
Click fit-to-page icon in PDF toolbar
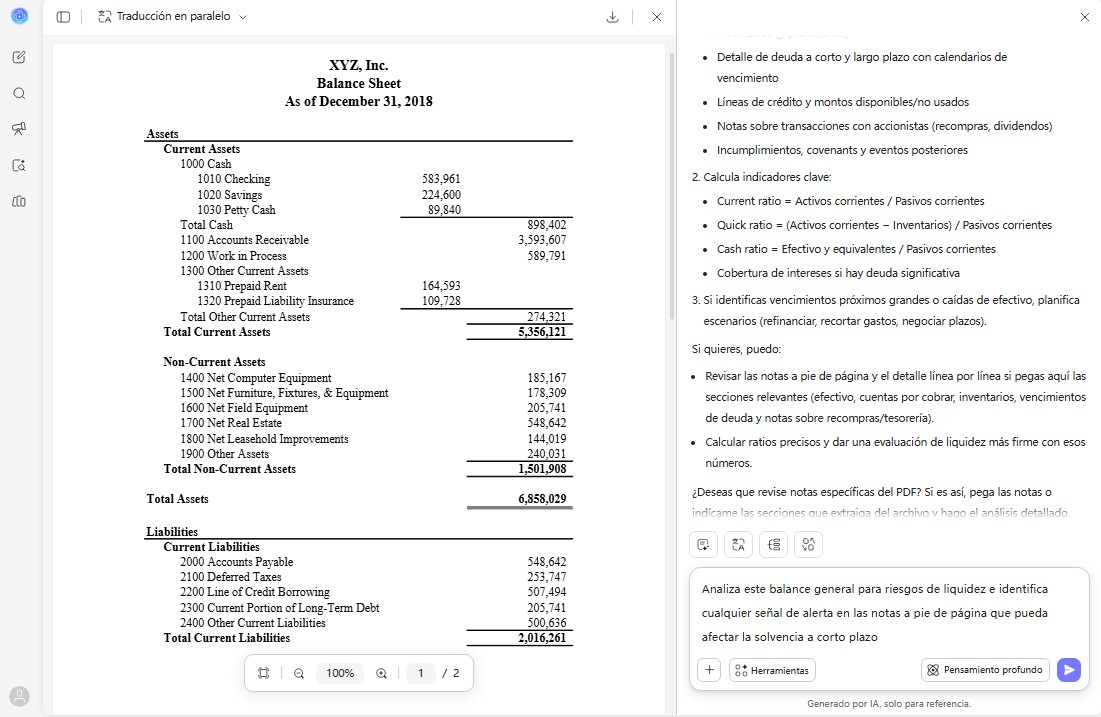[x=263, y=673]
